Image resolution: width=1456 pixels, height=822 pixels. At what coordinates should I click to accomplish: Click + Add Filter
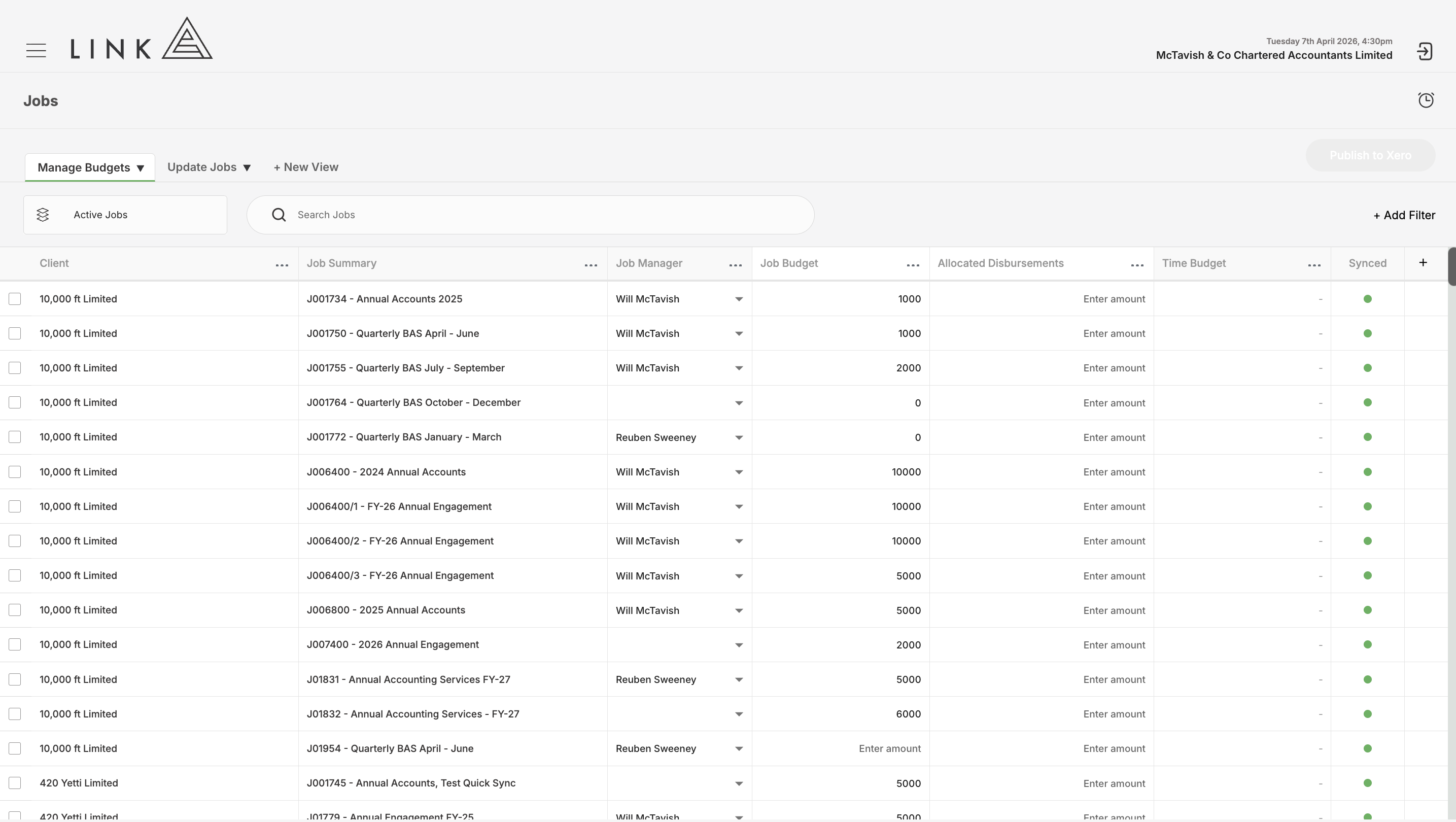(1404, 215)
